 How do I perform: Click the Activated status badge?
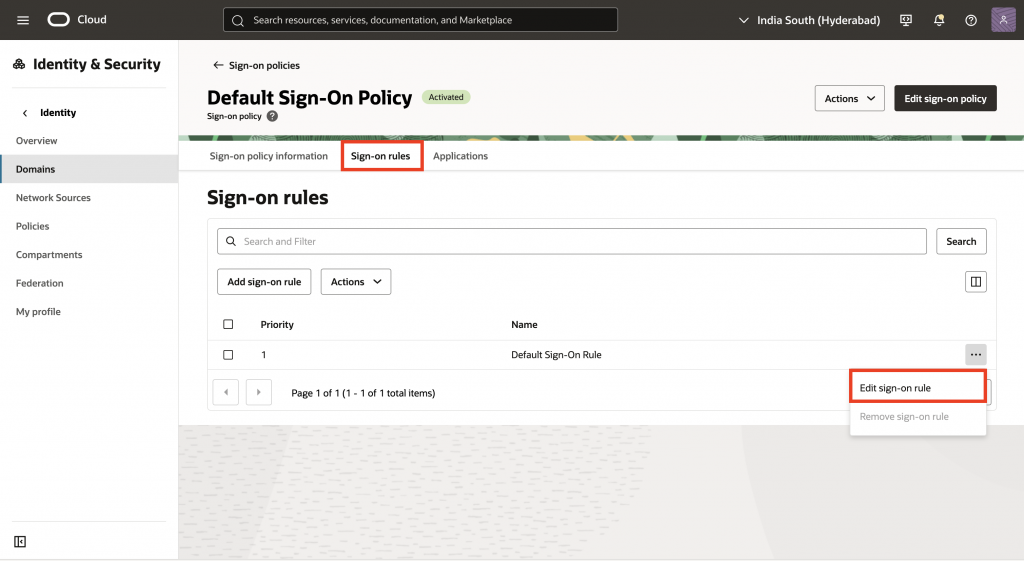pyautogui.click(x=446, y=97)
